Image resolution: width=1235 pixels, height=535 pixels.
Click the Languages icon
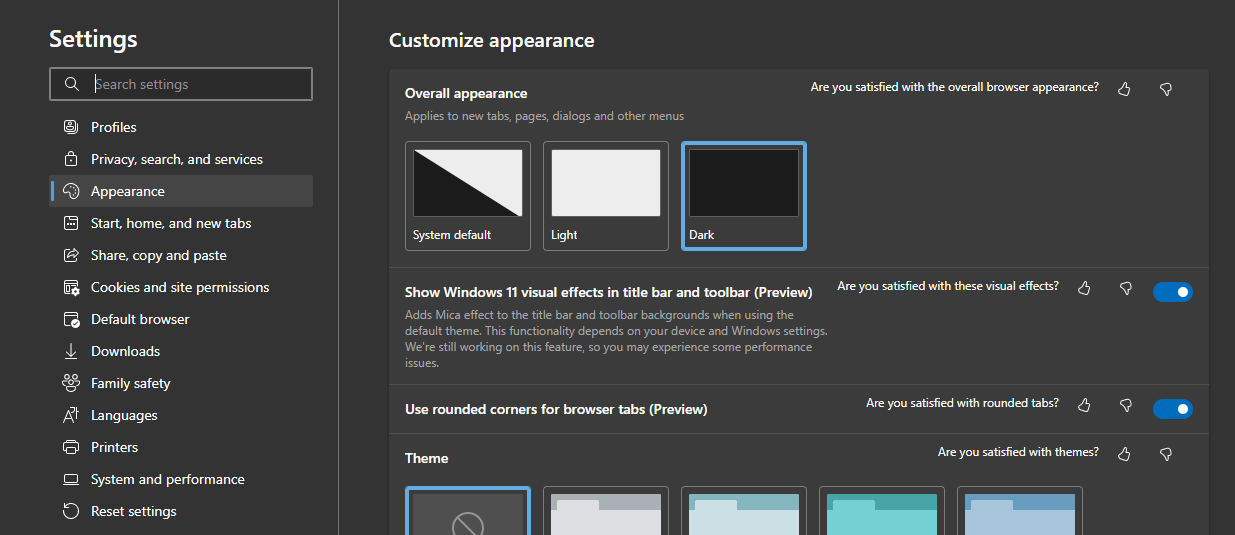[x=71, y=415]
